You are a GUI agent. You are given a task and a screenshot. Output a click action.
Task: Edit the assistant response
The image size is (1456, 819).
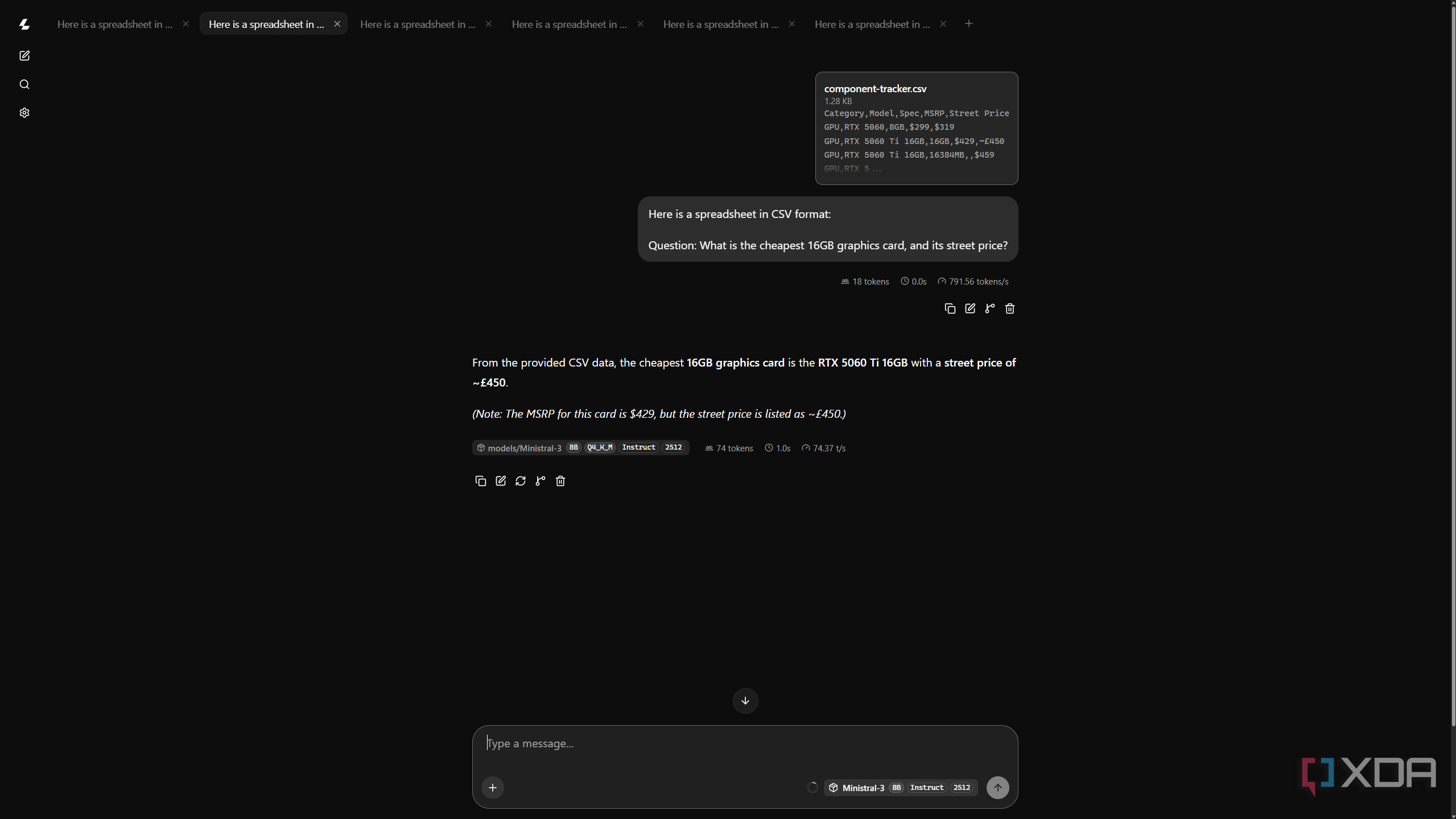[x=501, y=481]
